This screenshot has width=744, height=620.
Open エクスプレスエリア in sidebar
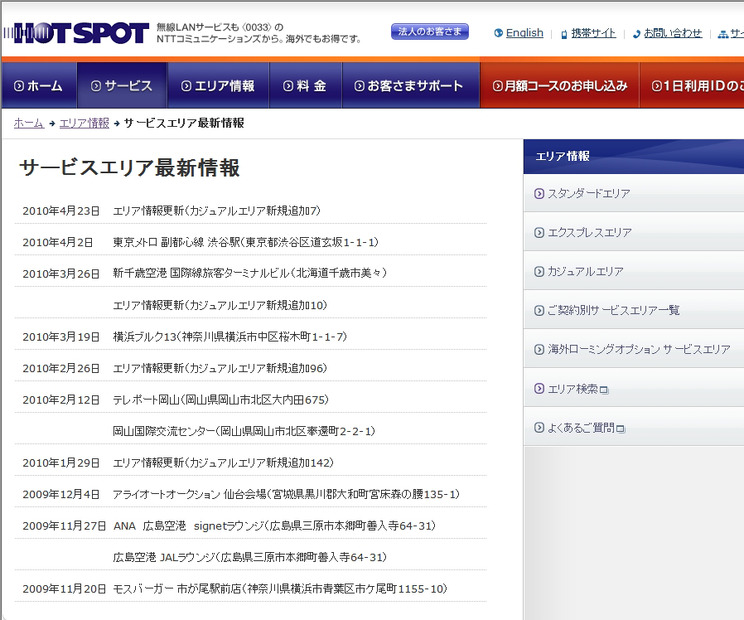(x=589, y=232)
